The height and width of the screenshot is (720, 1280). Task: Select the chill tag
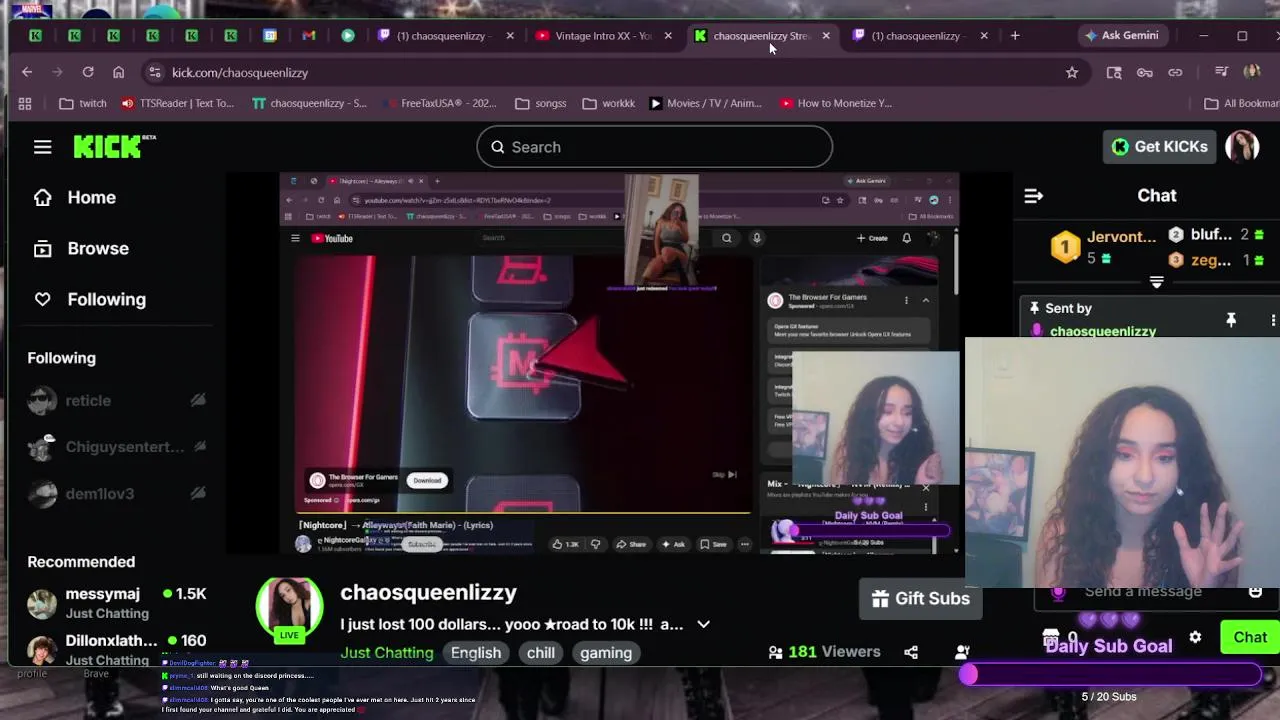pyautogui.click(x=541, y=652)
